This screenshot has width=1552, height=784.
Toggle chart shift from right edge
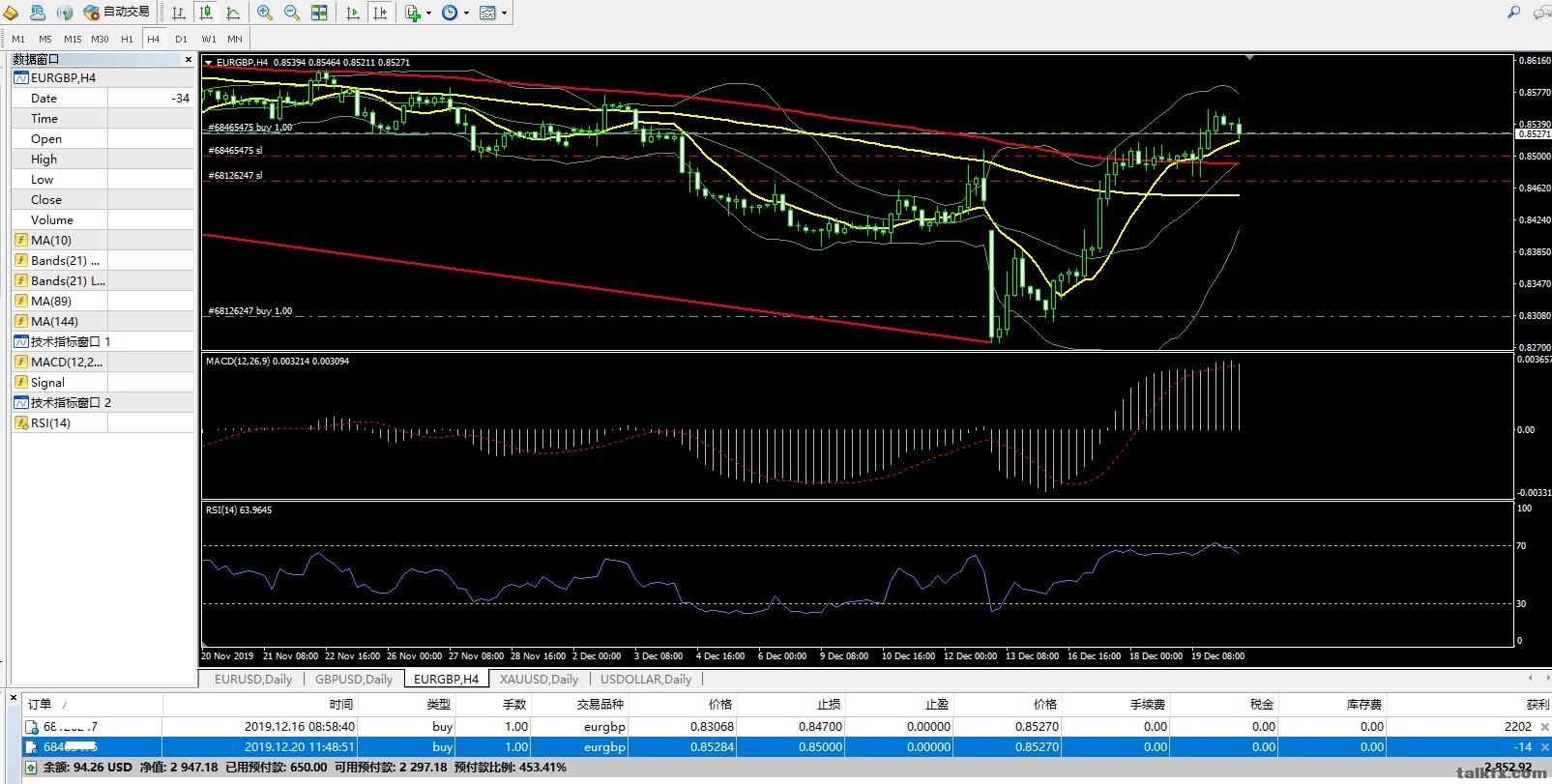coord(380,13)
